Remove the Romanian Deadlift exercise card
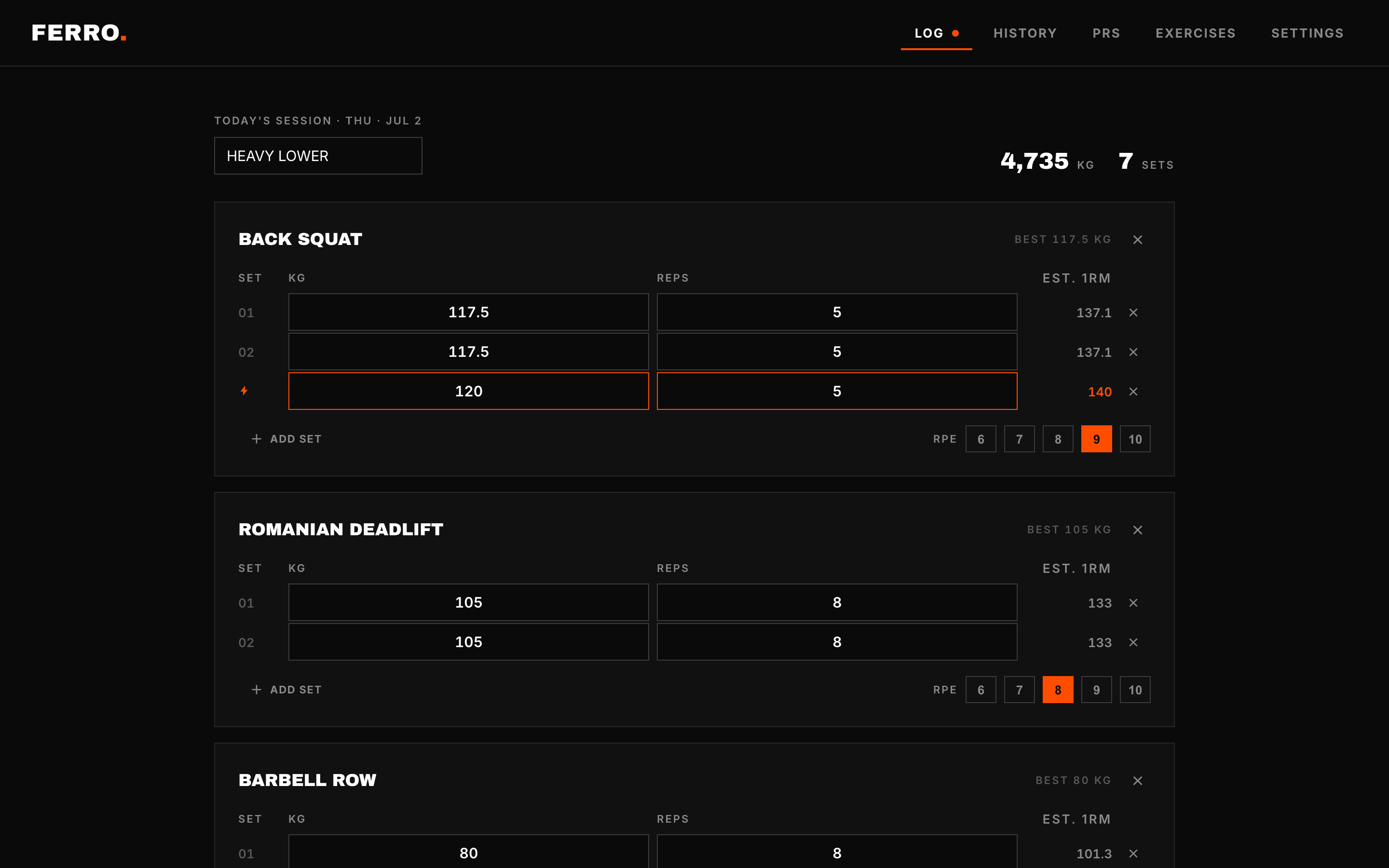The width and height of the screenshot is (1389, 868). click(1138, 530)
